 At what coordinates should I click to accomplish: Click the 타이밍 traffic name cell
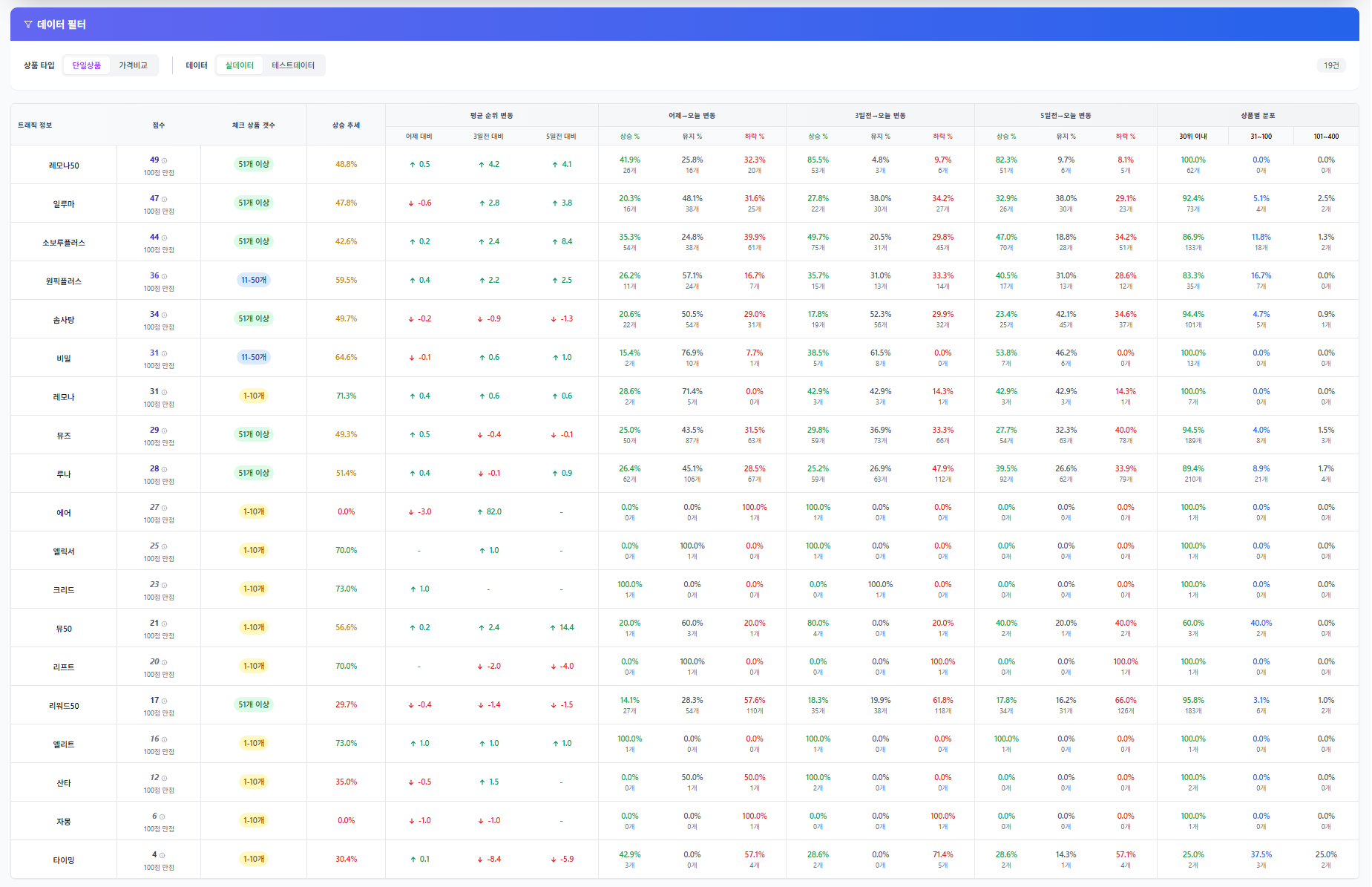64,860
